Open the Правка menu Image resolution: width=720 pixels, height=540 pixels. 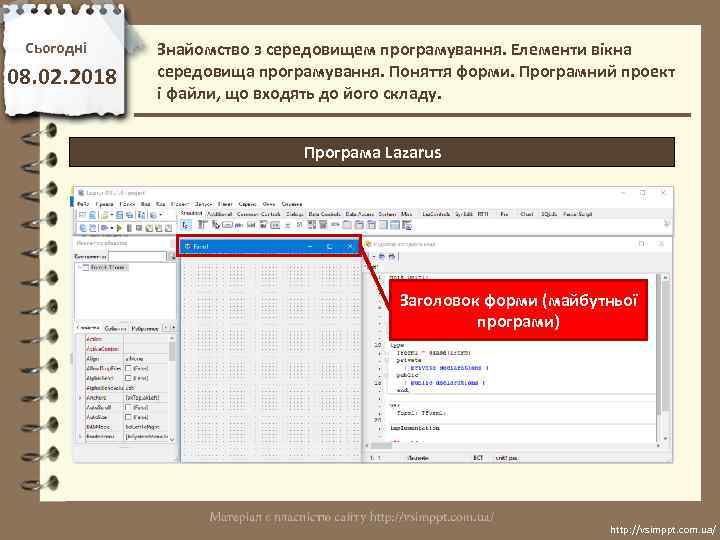coord(104,204)
